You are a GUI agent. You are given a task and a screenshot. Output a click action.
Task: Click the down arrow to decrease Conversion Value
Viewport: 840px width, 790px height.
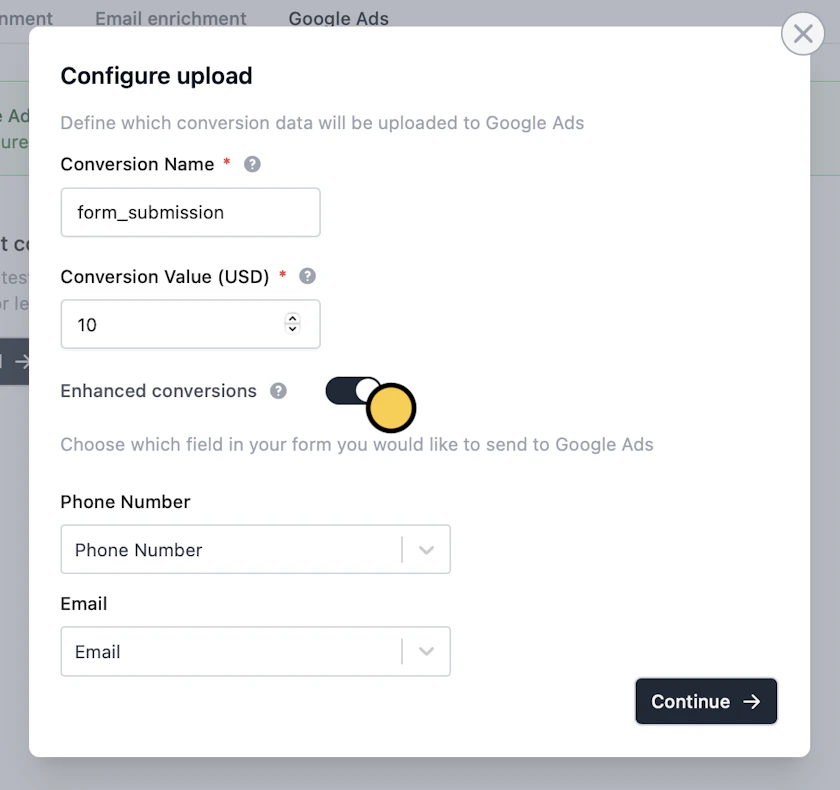pyautogui.click(x=292, y=330)
